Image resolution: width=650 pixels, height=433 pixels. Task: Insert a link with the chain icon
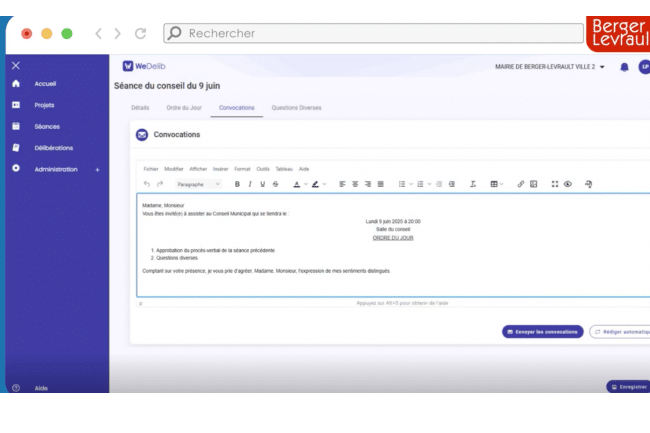tap(520, 184)
